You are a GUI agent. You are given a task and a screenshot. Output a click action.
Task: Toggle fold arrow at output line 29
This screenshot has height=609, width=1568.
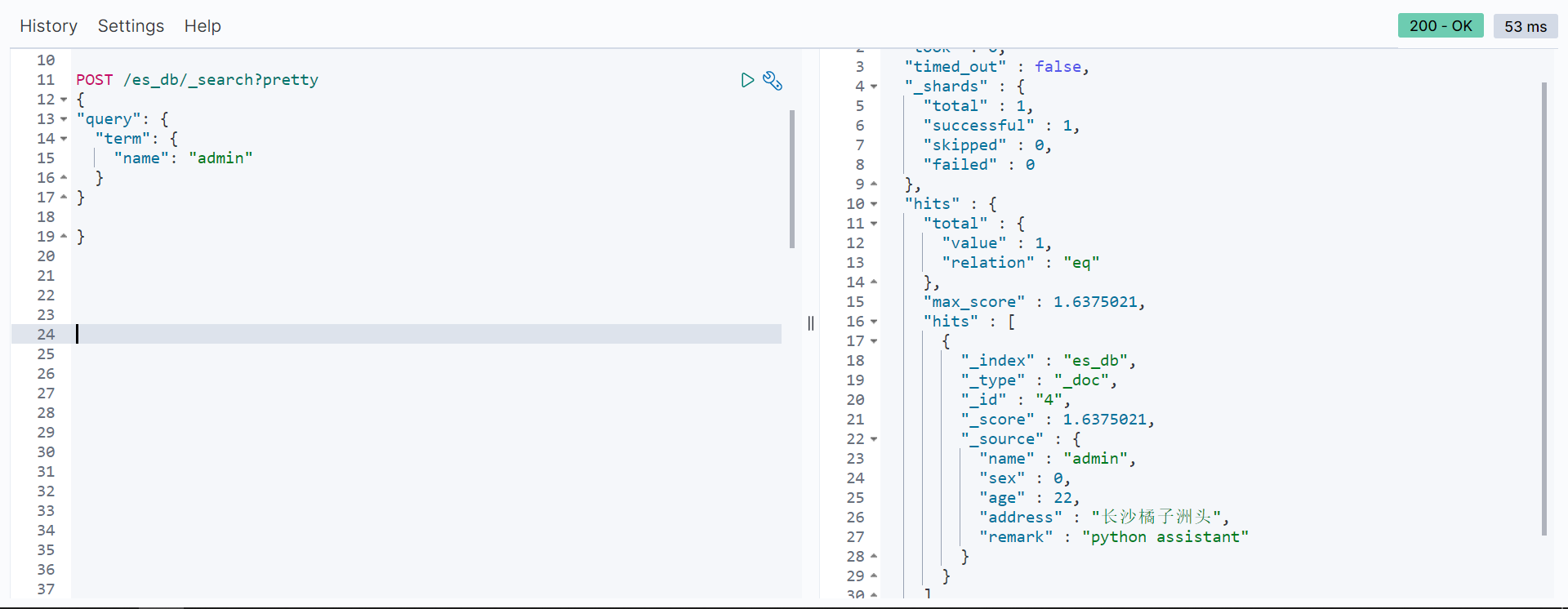click(874, 576)
